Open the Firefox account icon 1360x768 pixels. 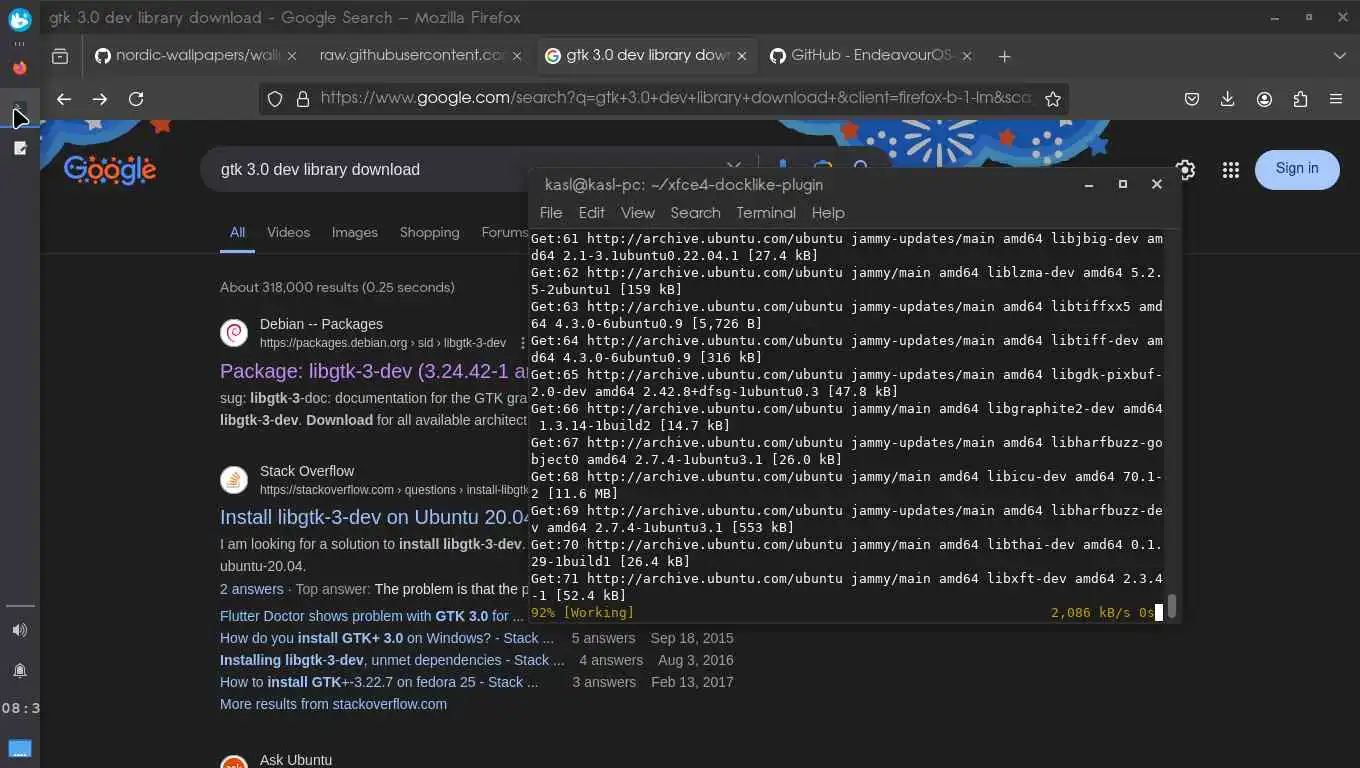coord(1264,99)
